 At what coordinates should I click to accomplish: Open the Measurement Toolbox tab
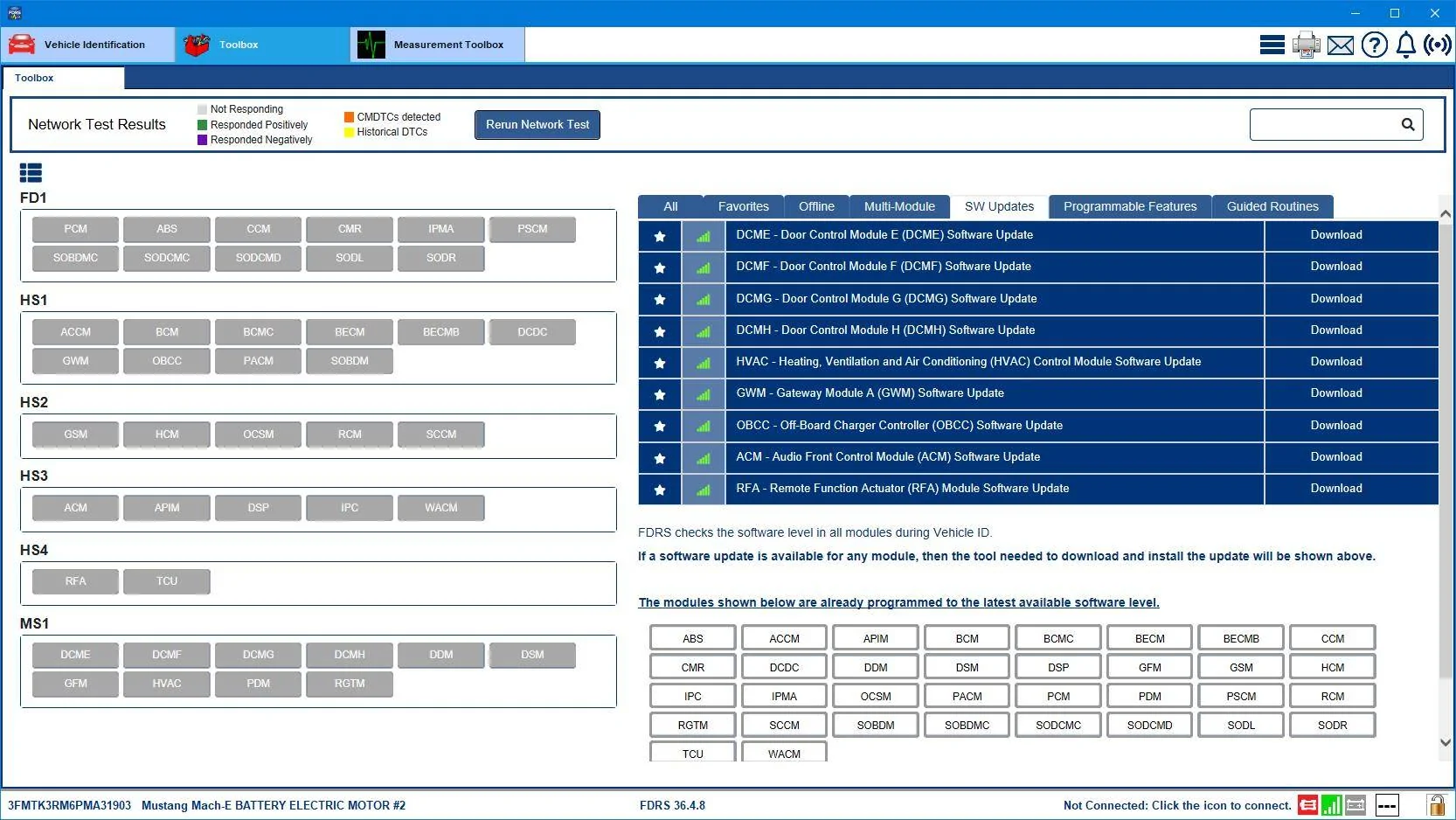(438, 45)
